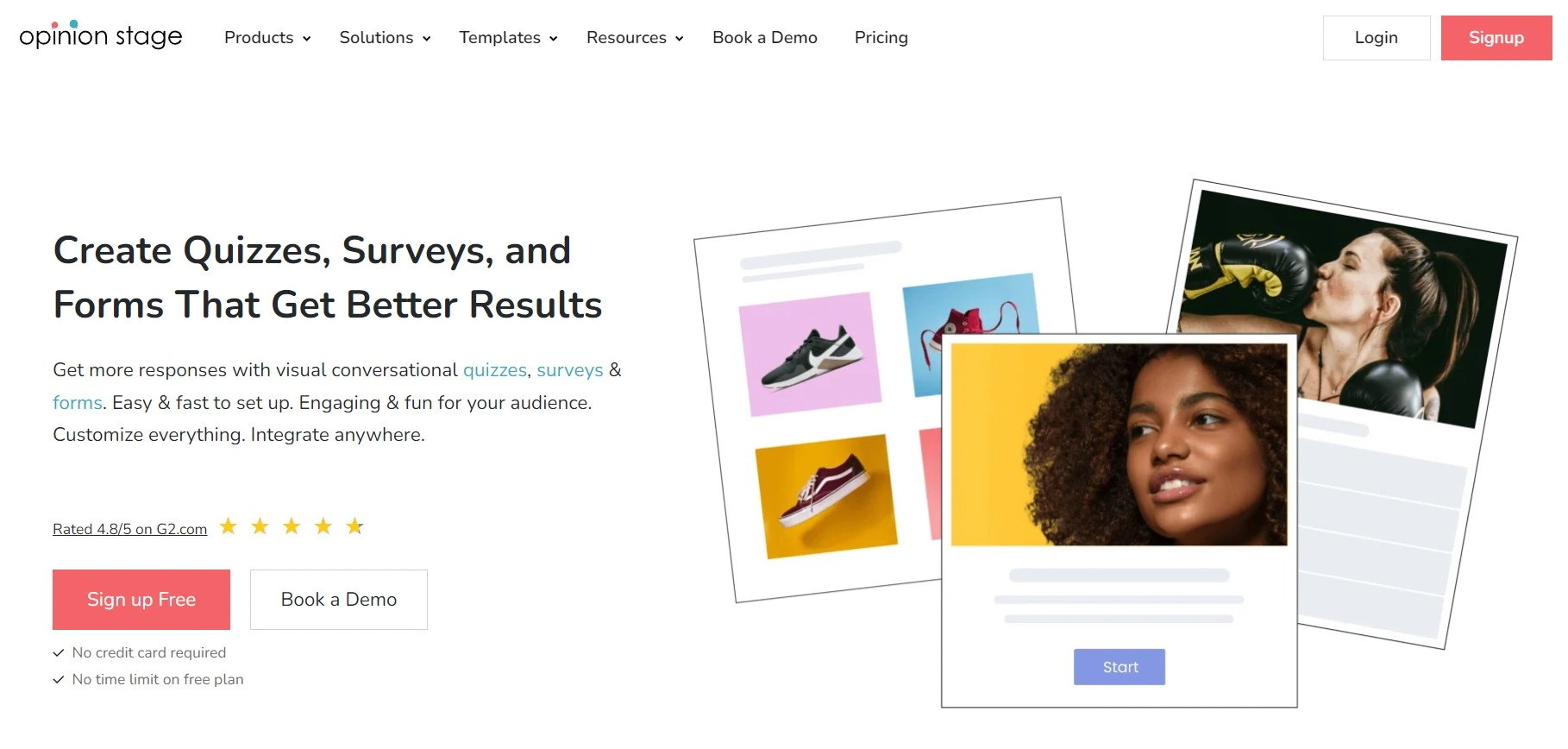Select the maroon sneaker yellow thumbnail
The height and width of the screenshot is (749, 1568).
[x=826, y=496]
